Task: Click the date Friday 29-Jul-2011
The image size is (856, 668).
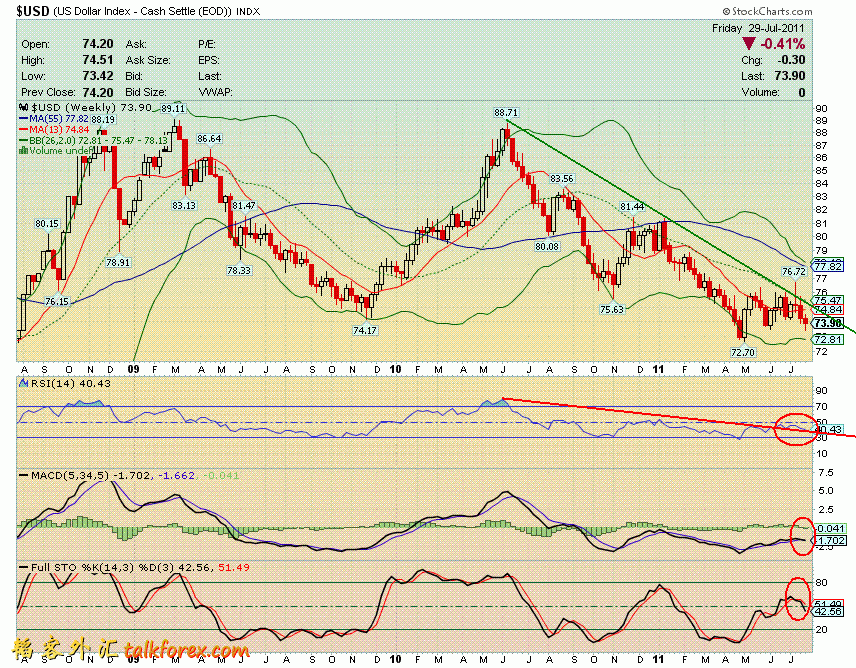Action: pos(758,28)
